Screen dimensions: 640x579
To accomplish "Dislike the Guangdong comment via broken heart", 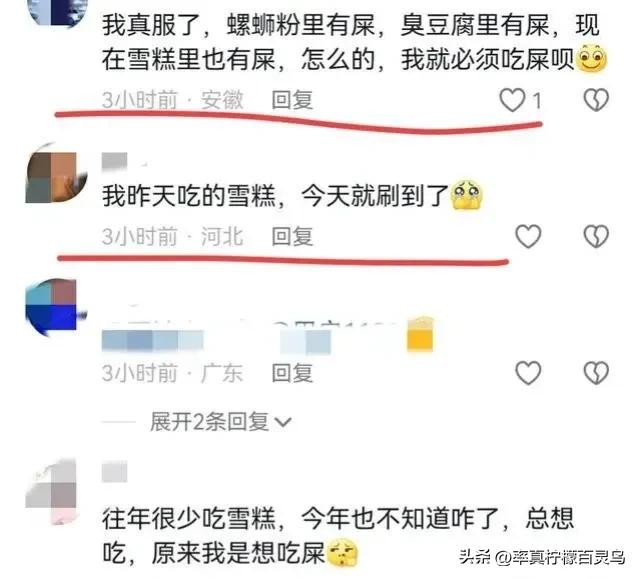I will pos(596,373).
